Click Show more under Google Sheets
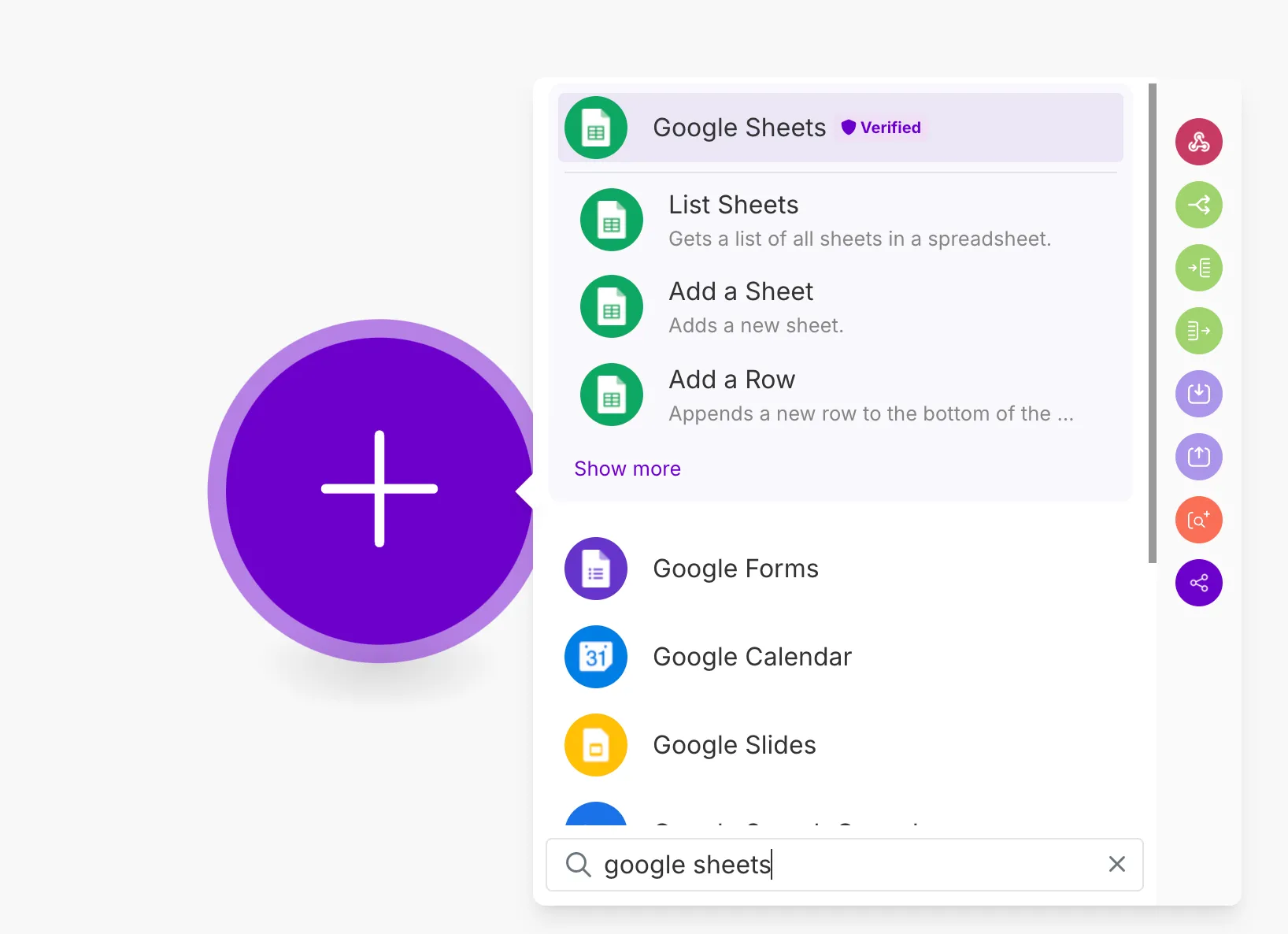The image size is (1288, 934). point(627,469)
